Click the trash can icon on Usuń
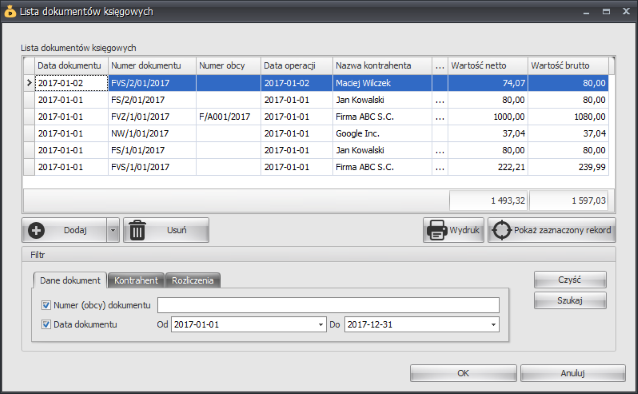 (x=137, y=230)
